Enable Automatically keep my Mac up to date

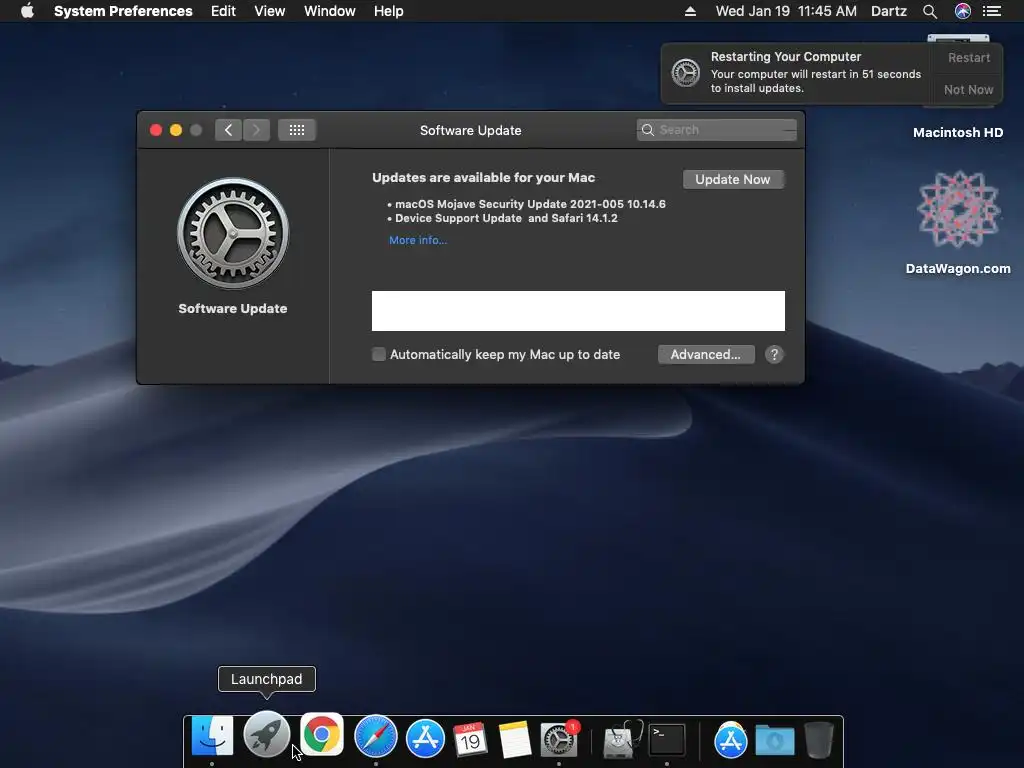coord(379,355)
